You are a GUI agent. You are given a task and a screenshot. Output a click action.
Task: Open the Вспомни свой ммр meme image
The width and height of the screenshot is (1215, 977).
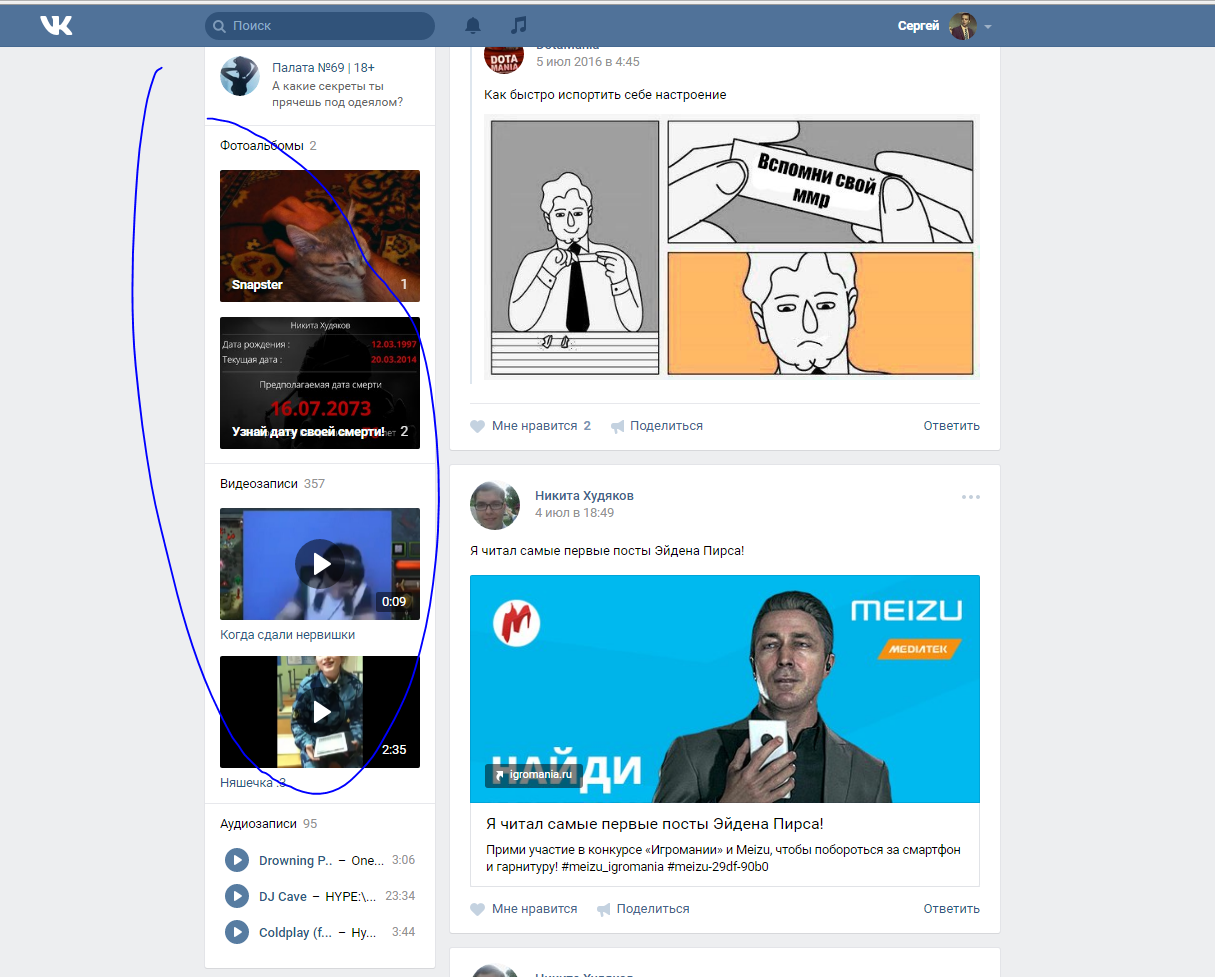point(732,247)
